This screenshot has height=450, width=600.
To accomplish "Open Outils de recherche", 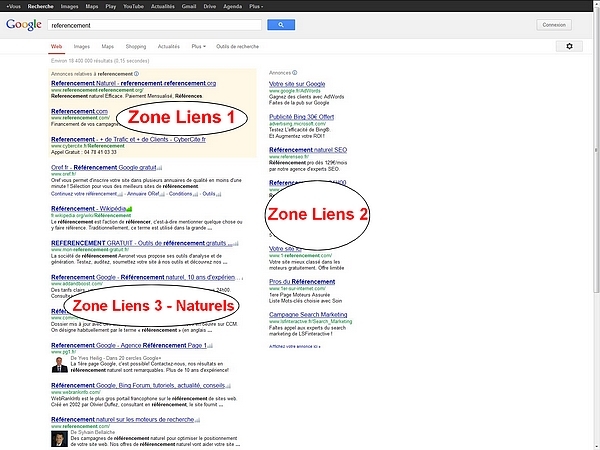I will pos(237,46).
